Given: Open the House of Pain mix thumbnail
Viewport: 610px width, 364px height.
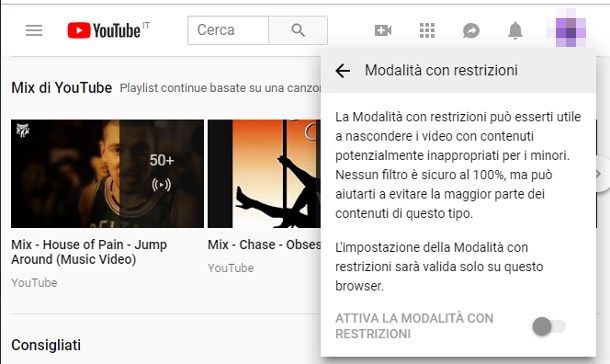Looking at the screenshot, I should 107,173.
